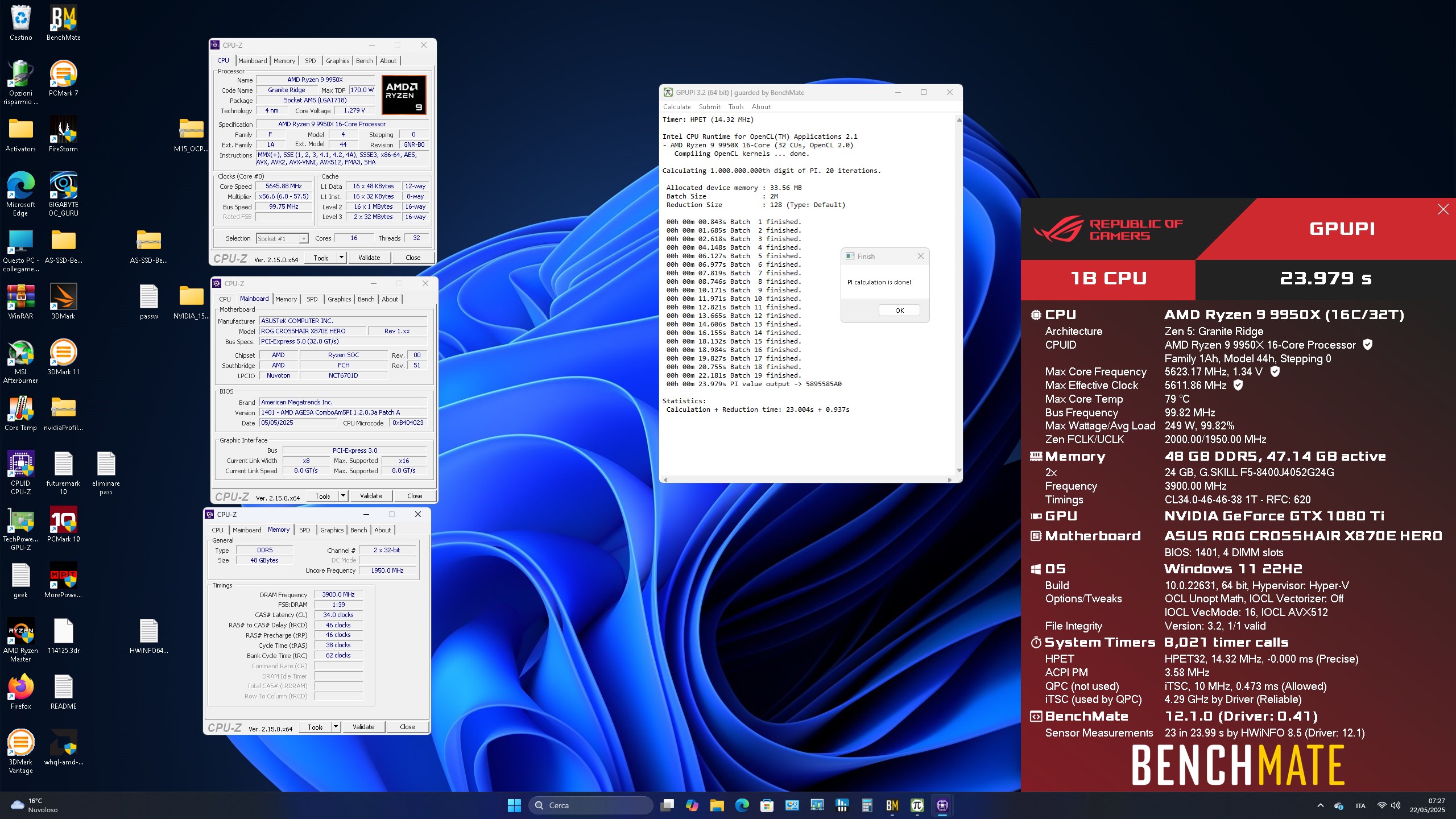This screenshot has height=819, width=1456.
Task: Click Close button in CPU-Z Memory window
Action: tap(407, 727)
